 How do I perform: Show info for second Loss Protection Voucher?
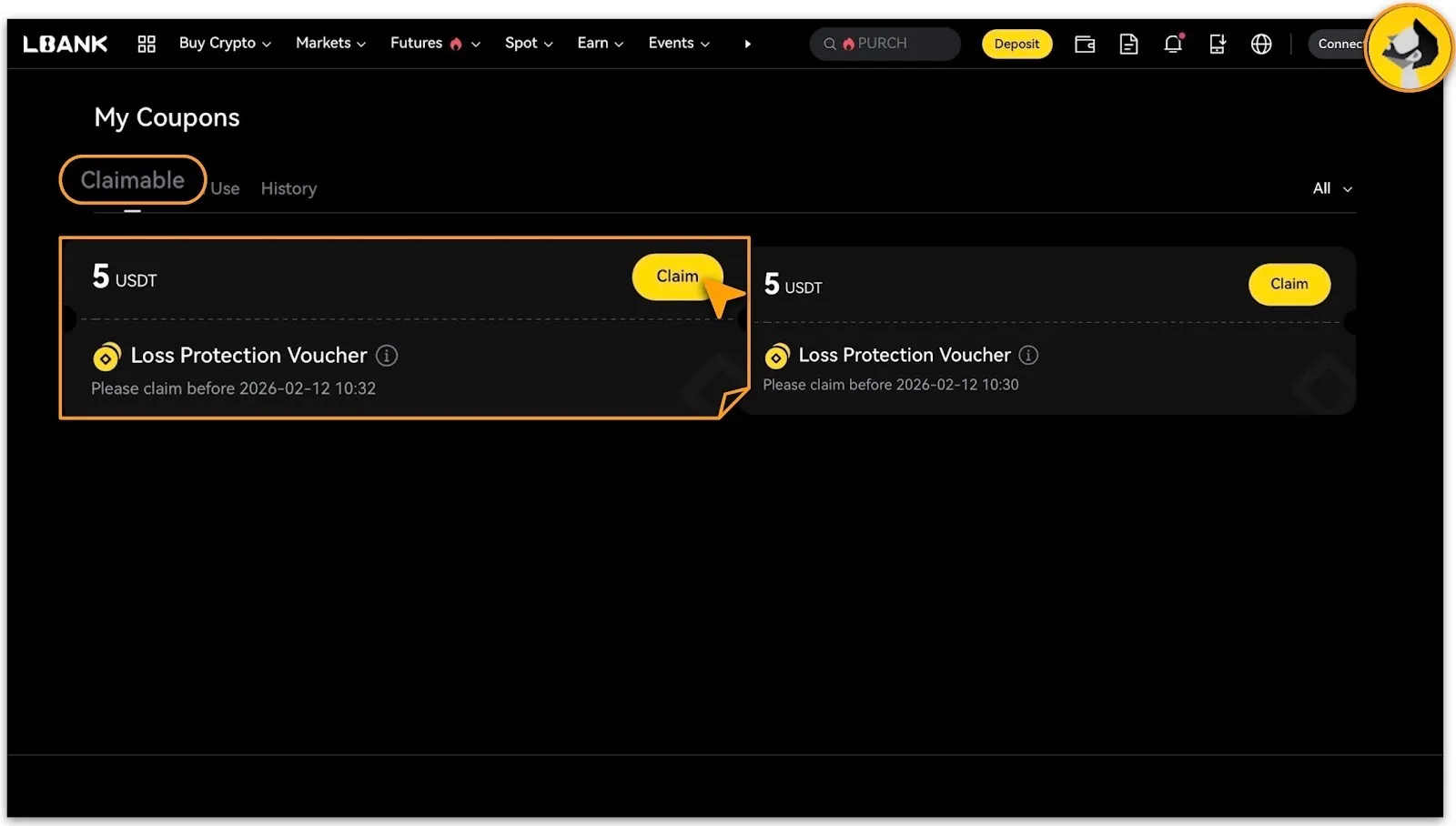point(1028,355)
